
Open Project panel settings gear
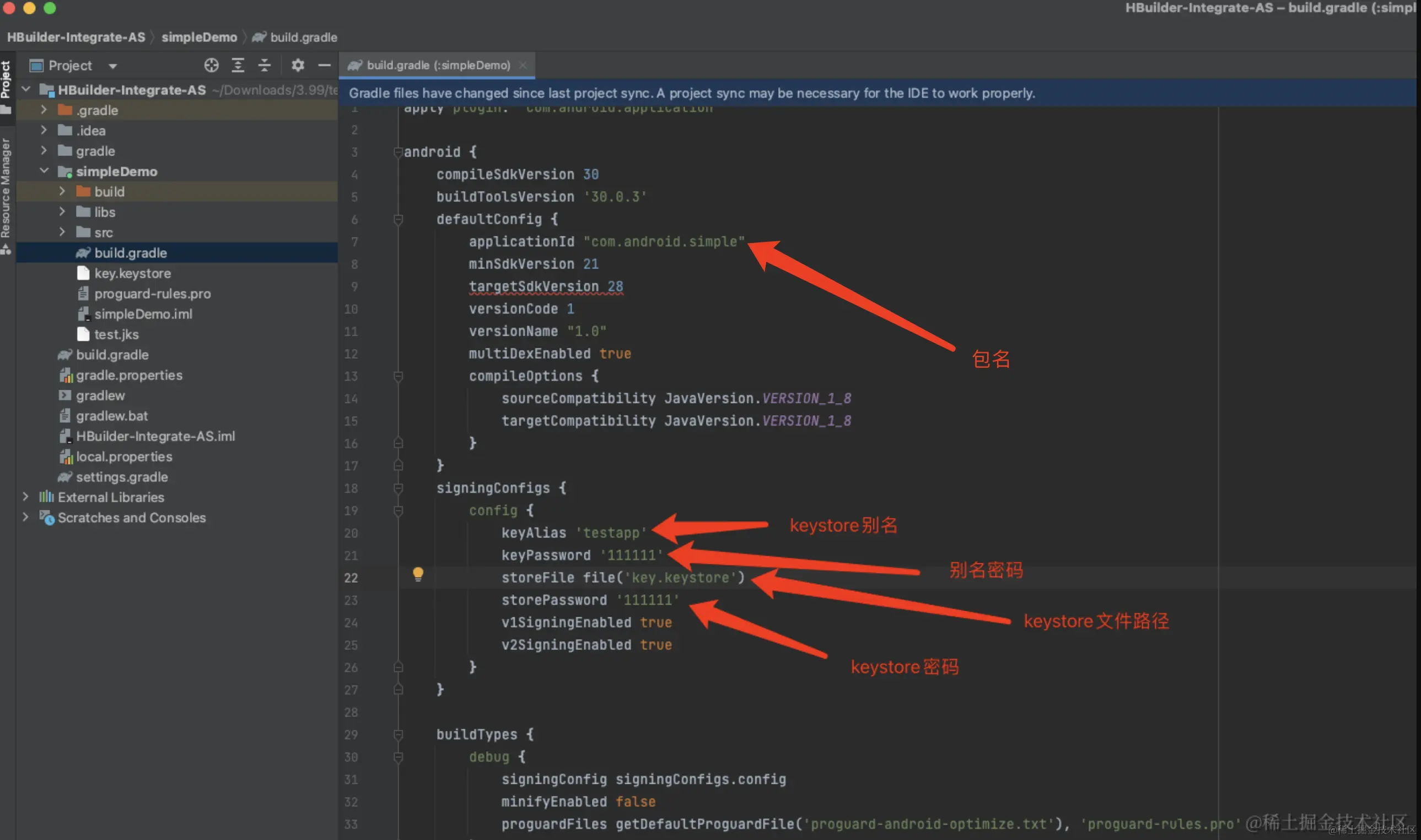tap(298, 66)
